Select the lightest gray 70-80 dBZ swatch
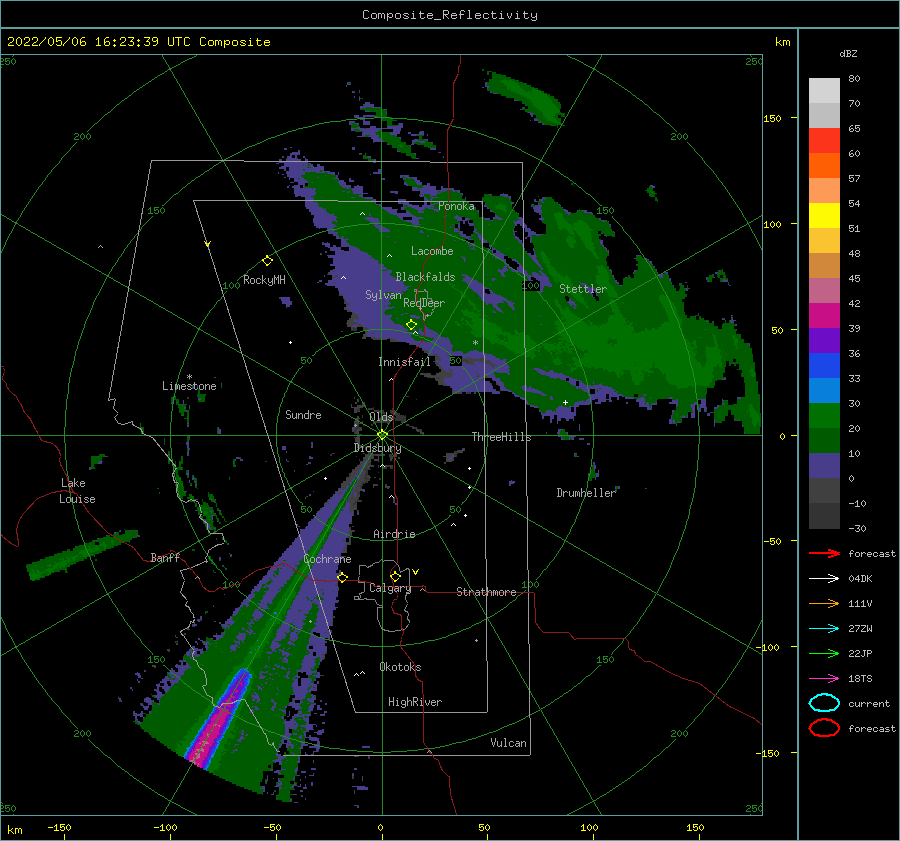Image resolution: width=900 pixels, height=841 pixels. pyautogui.click(x=824, y=91)
